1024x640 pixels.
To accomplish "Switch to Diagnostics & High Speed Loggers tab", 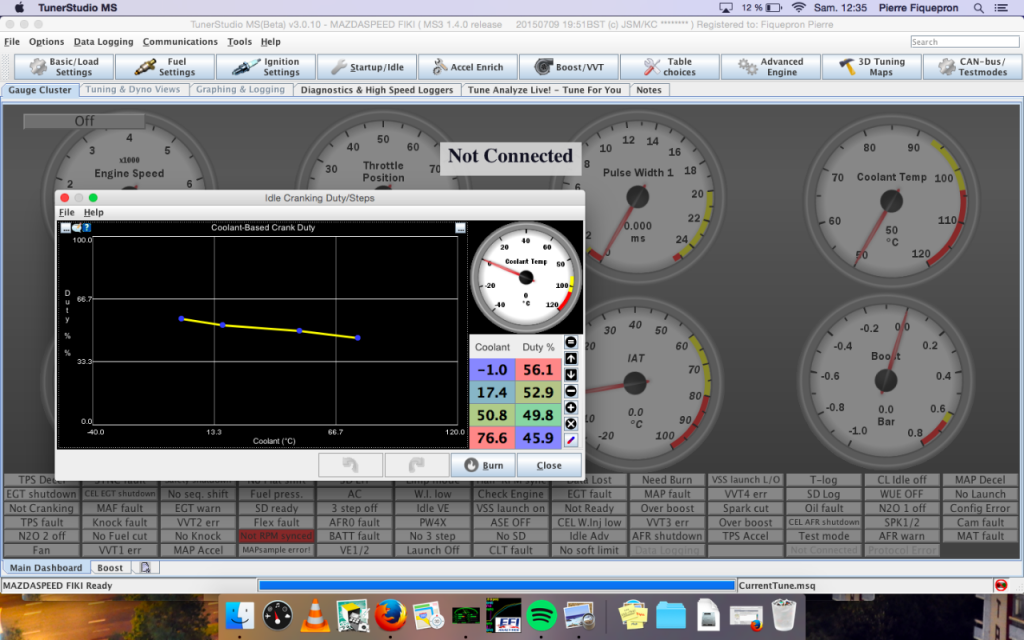I will tap(377, 90).
